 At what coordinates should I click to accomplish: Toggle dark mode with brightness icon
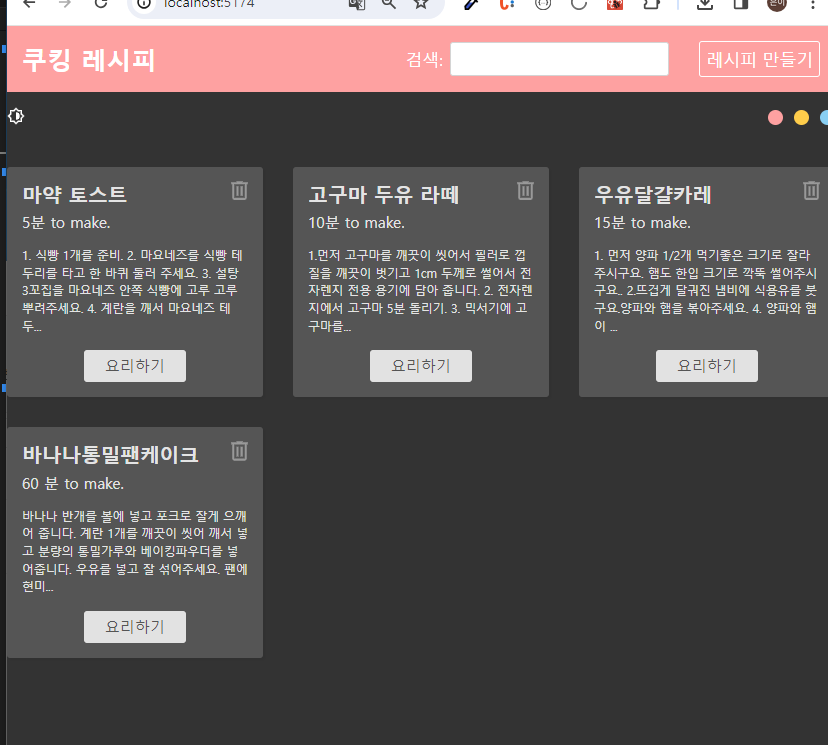click(x=16, y=116)
